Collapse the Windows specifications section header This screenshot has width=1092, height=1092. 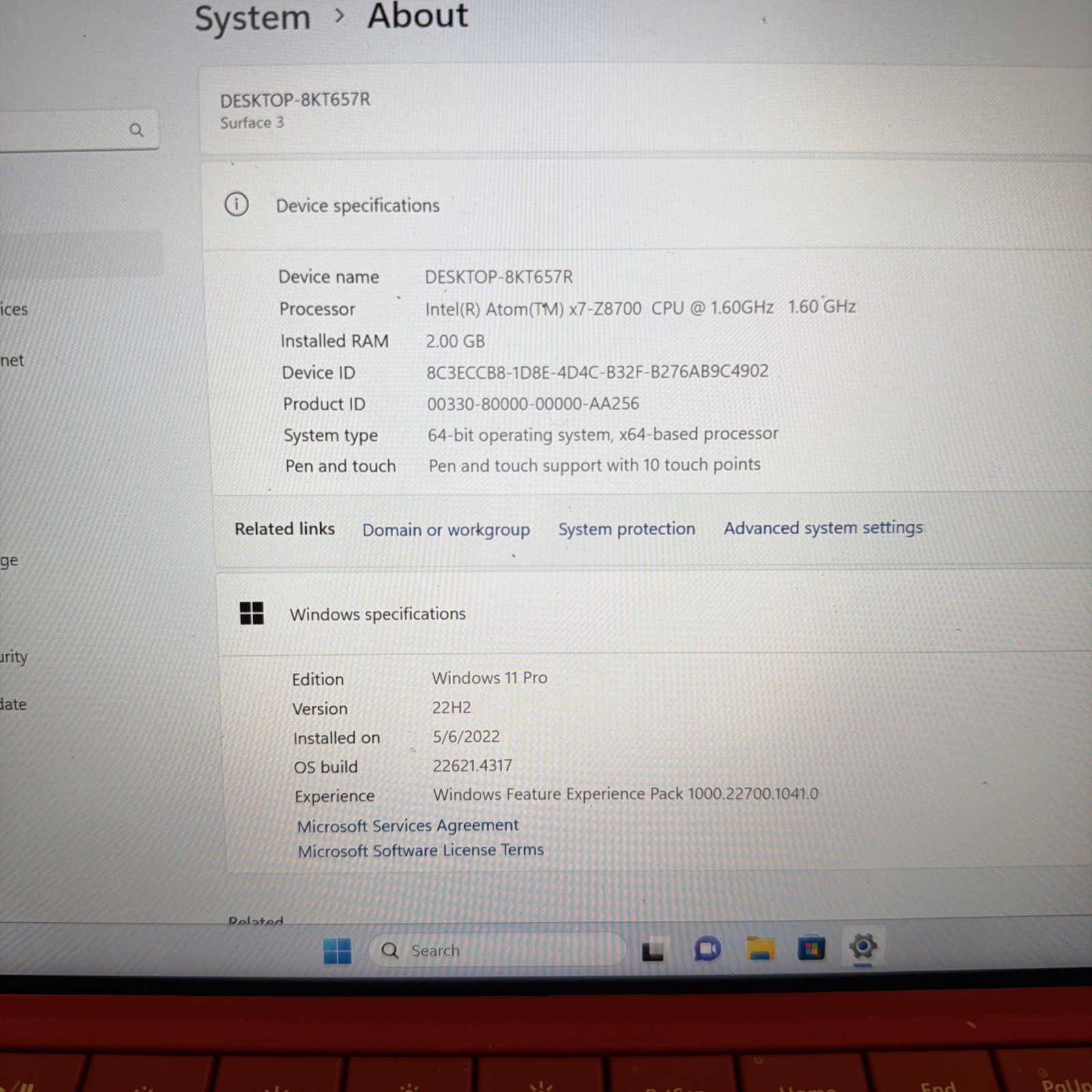(655, 613)
